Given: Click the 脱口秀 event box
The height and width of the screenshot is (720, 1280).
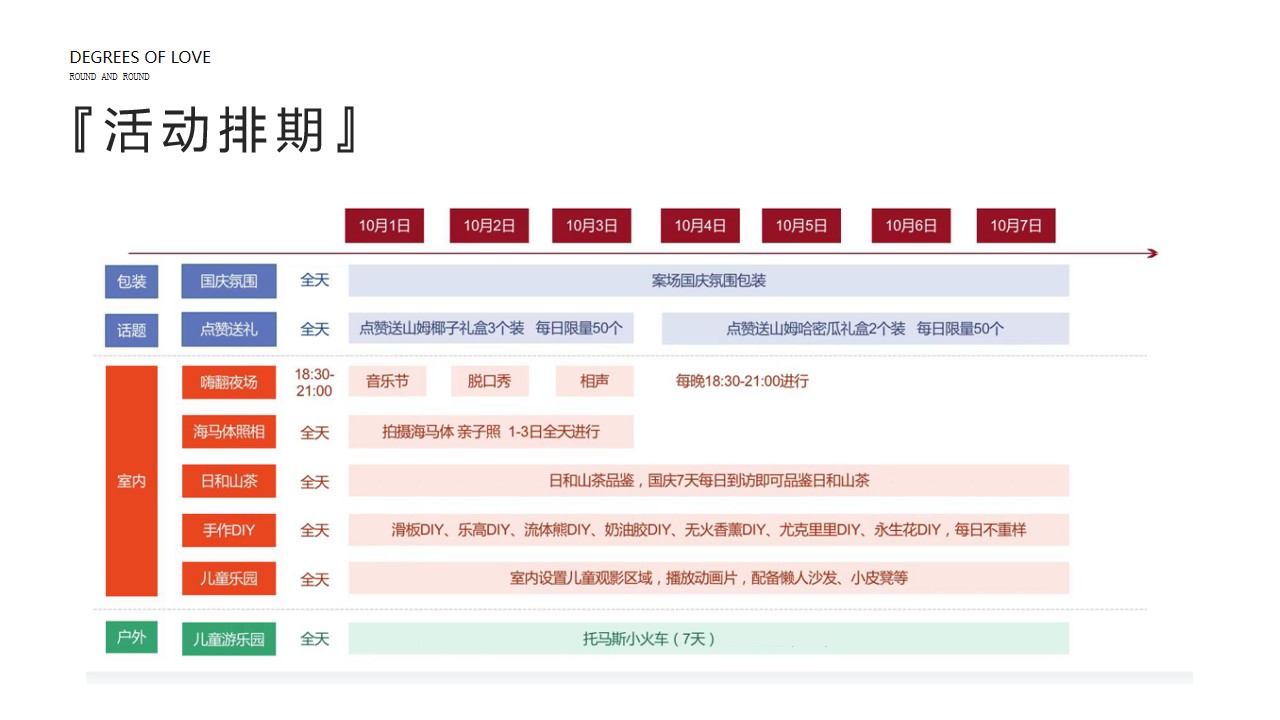Looking at the screenshot, I should [x=489, y=381].
